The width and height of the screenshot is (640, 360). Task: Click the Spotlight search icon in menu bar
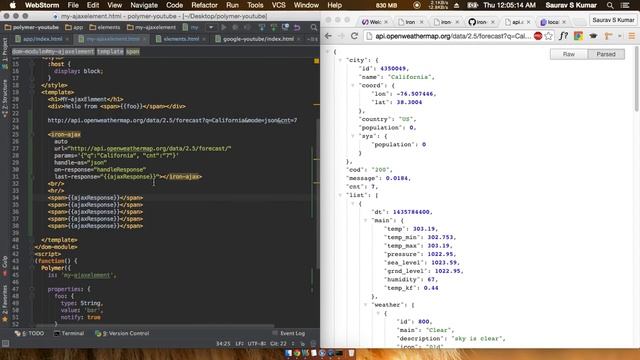[x=610, y=5]
